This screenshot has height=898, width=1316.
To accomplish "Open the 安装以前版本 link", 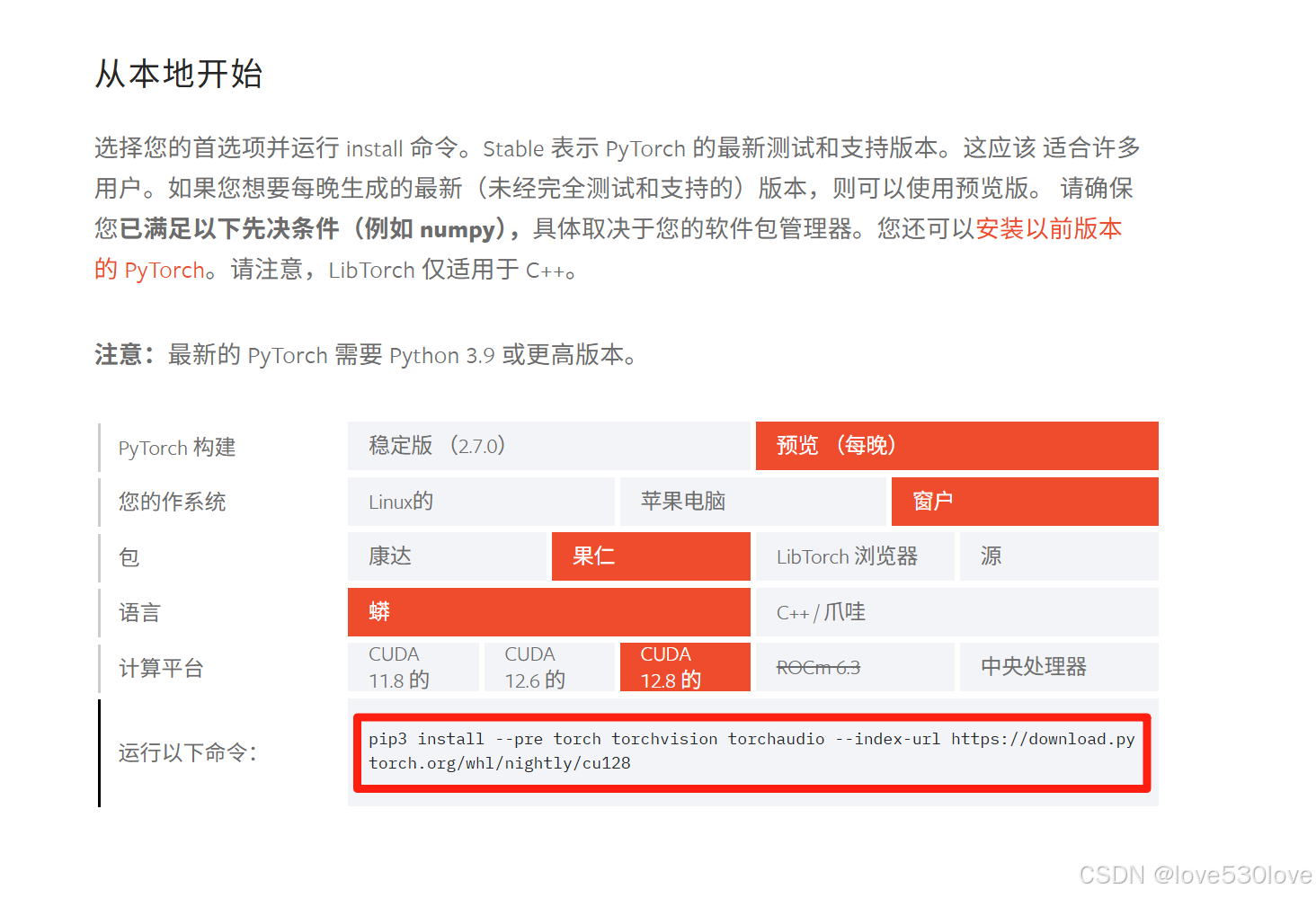I will coord(1048,229).
